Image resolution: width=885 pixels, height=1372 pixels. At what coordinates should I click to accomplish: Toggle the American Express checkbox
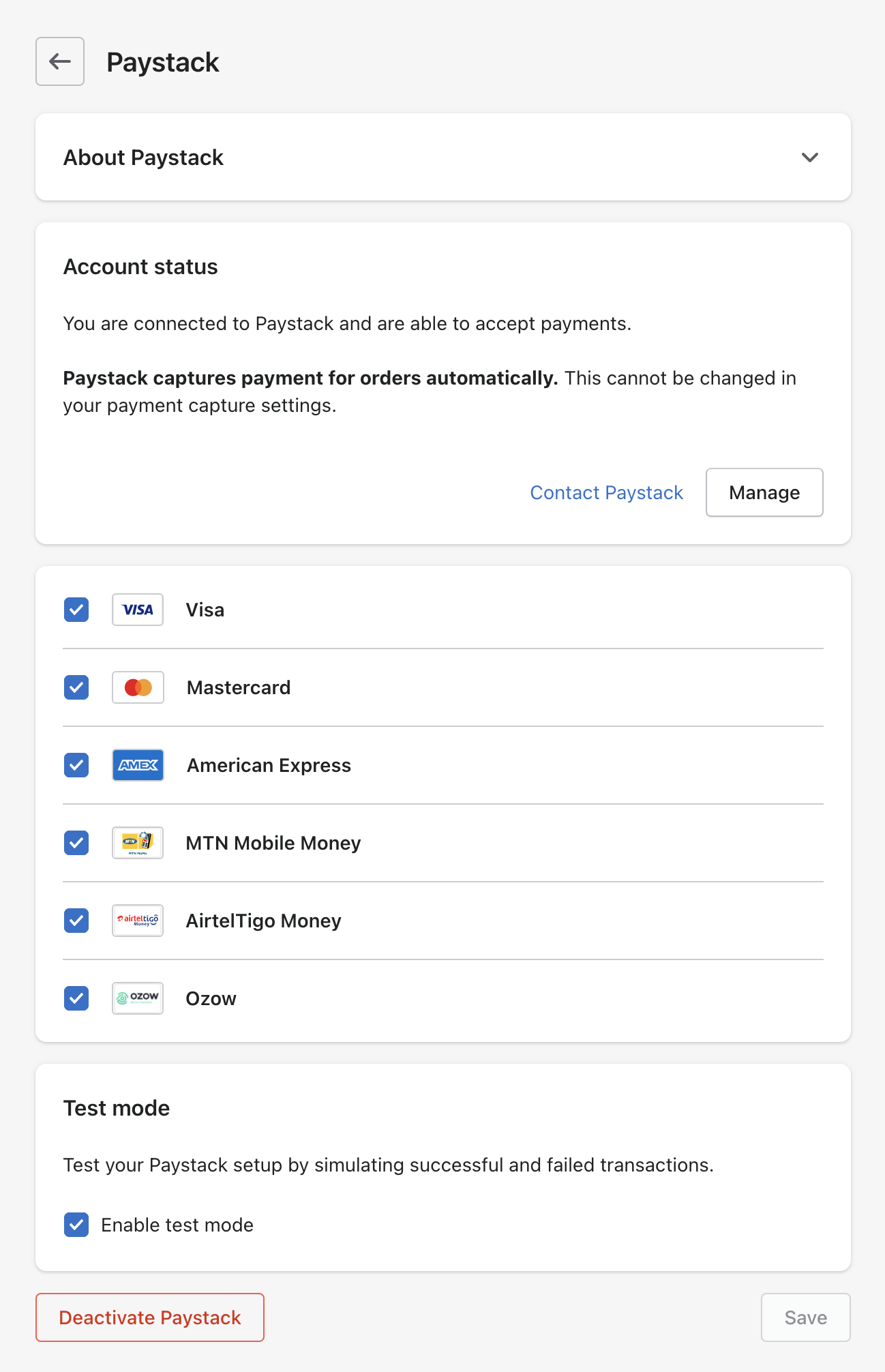pyautogui.click(x=76, y=765)
